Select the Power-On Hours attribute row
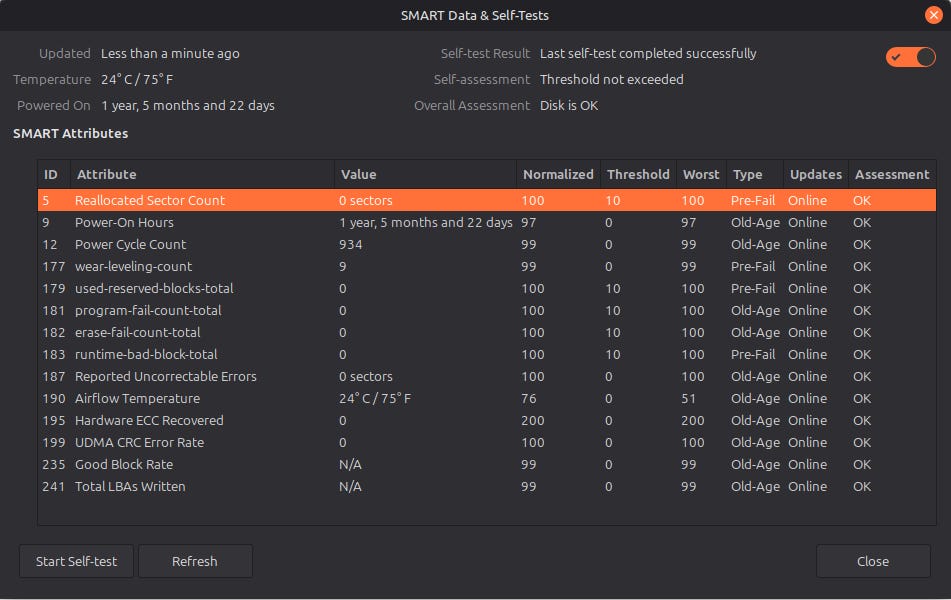 click(124, 222)
